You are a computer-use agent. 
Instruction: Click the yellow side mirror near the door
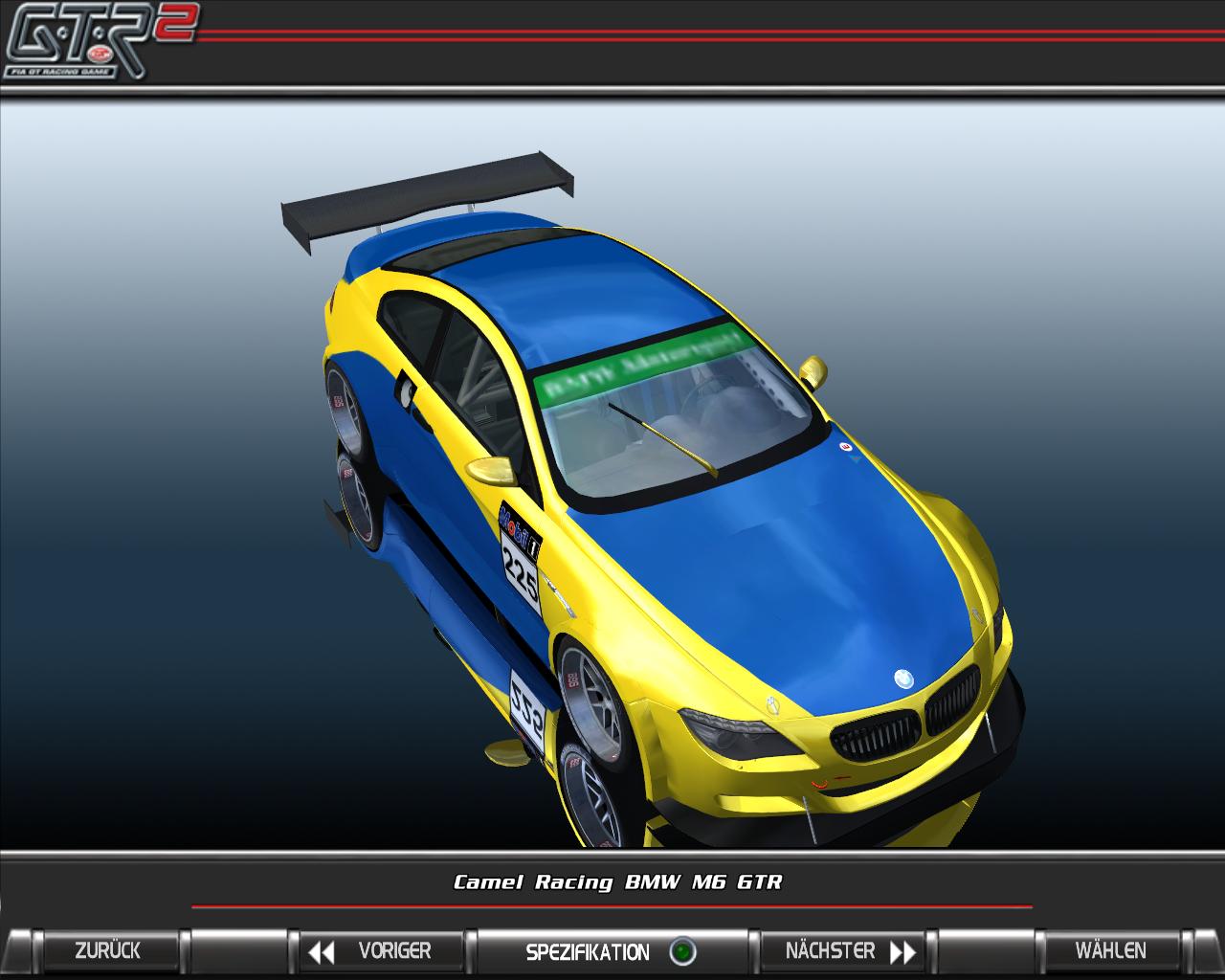coord(492,472)
